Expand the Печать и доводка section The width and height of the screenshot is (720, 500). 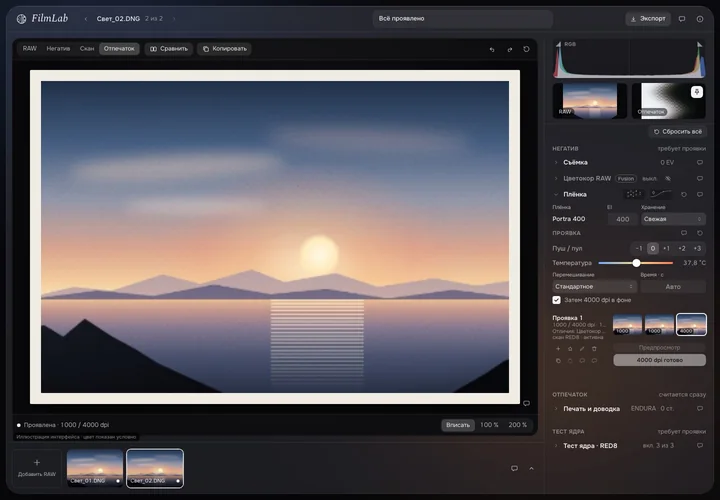[556, 408]
